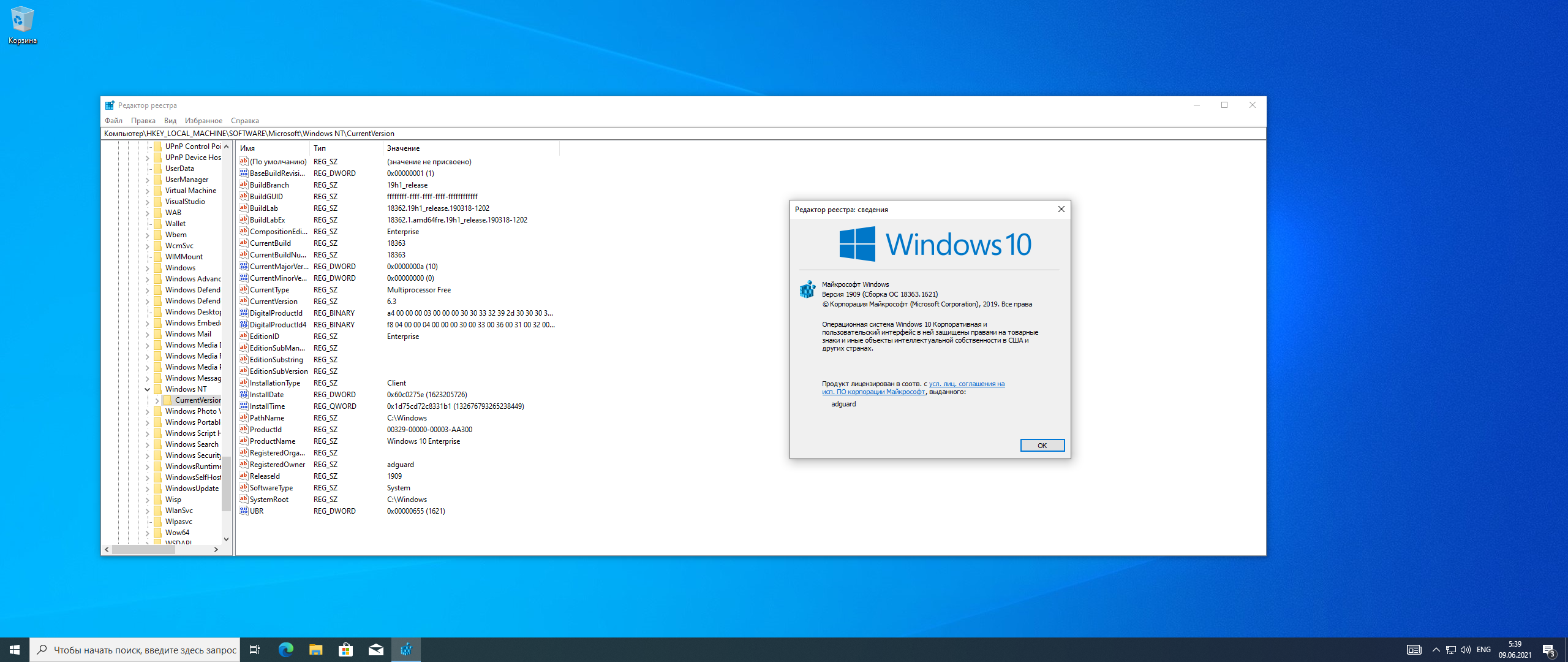Expand the Virtual Machine tree node
The image size is (1568, 662).
tap(148, 191)
